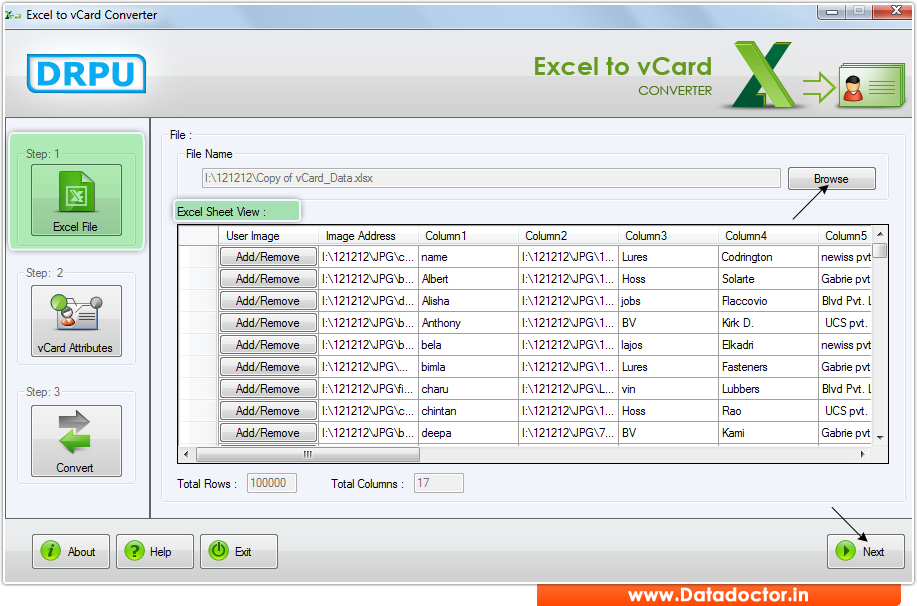Click Add/Remove in the 'Albert' row

pyautogui.click(x=268, y=279)
